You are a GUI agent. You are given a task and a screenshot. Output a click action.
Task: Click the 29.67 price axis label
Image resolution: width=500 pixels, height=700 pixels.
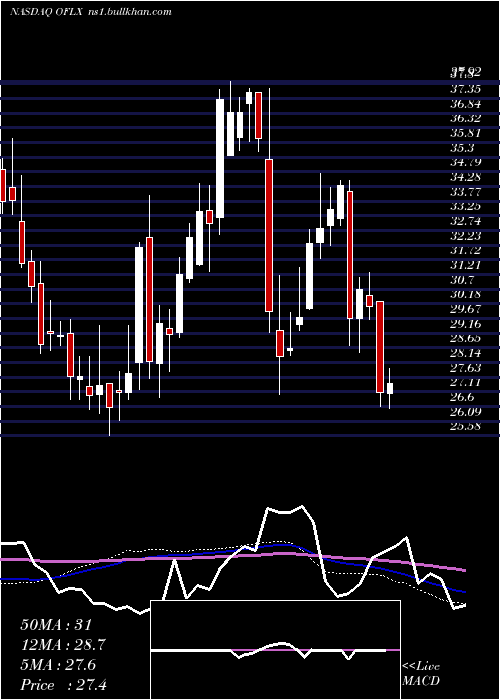point(465,309)
